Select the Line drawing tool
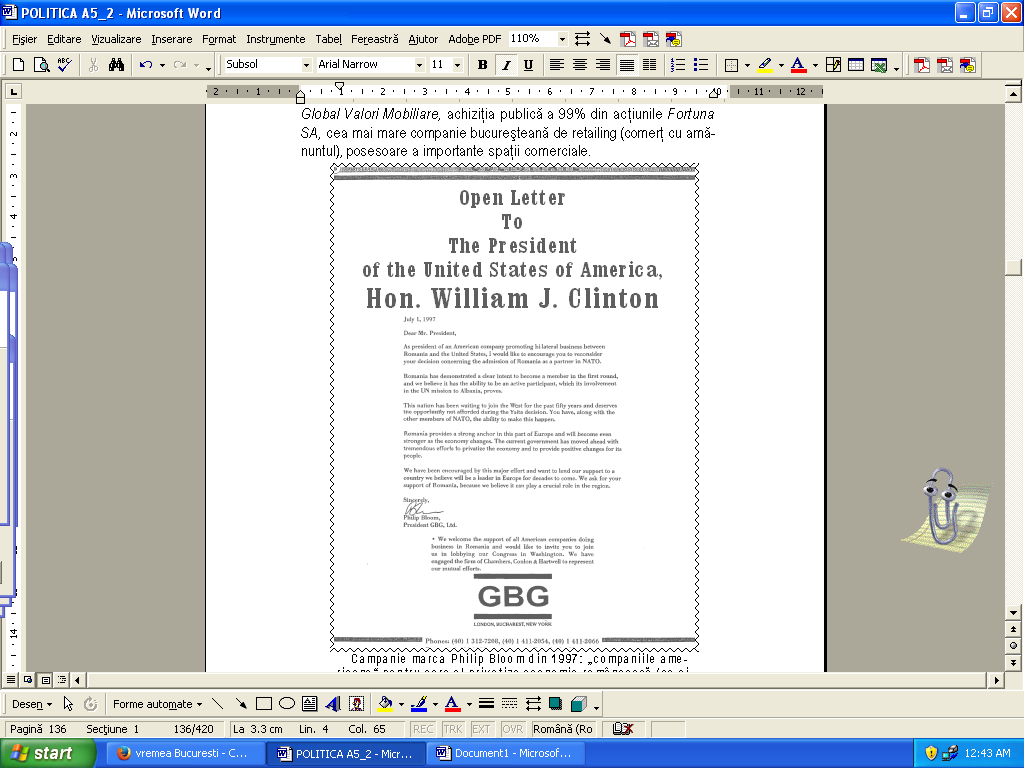Viewport: 1024px width, 768px height. (217, 703)
